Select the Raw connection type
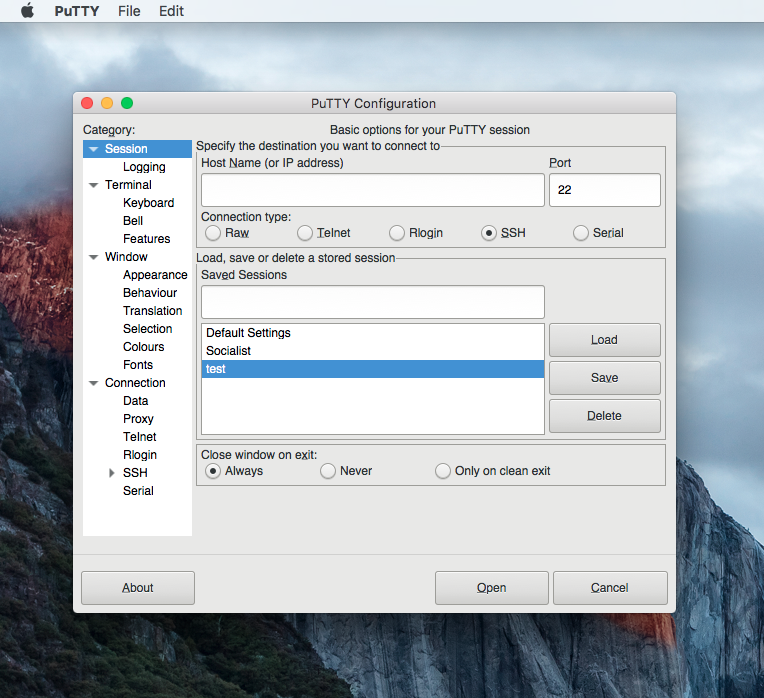Image resolution: width=764 pixels, height=698 pixels. (213, 233)
